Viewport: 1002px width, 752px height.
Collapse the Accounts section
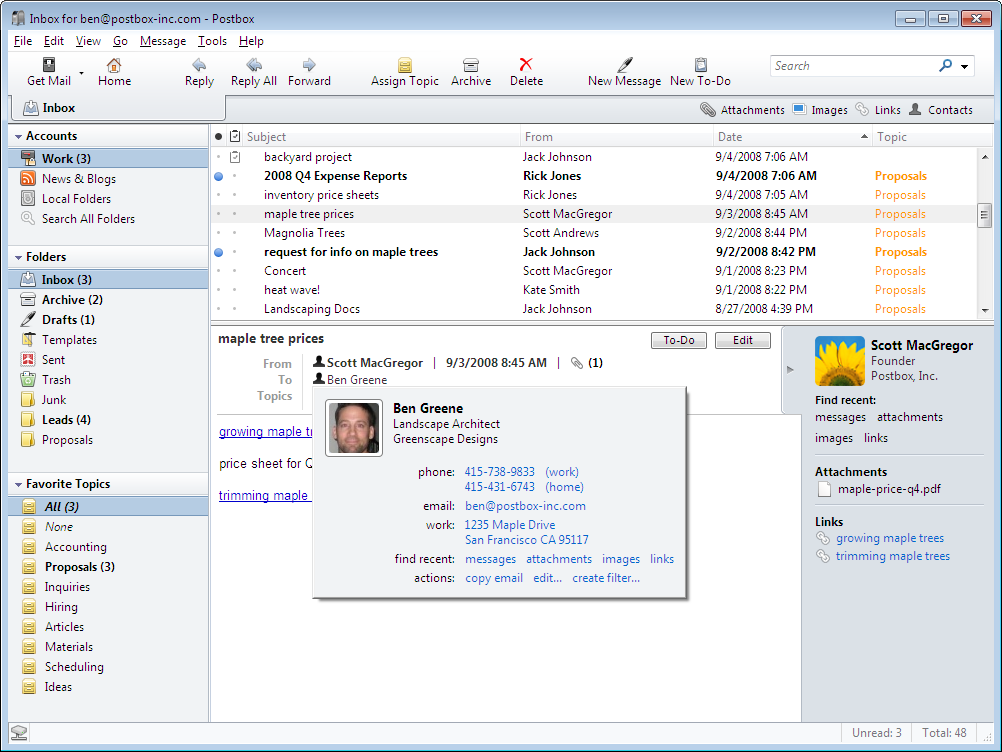pos(18,136)
